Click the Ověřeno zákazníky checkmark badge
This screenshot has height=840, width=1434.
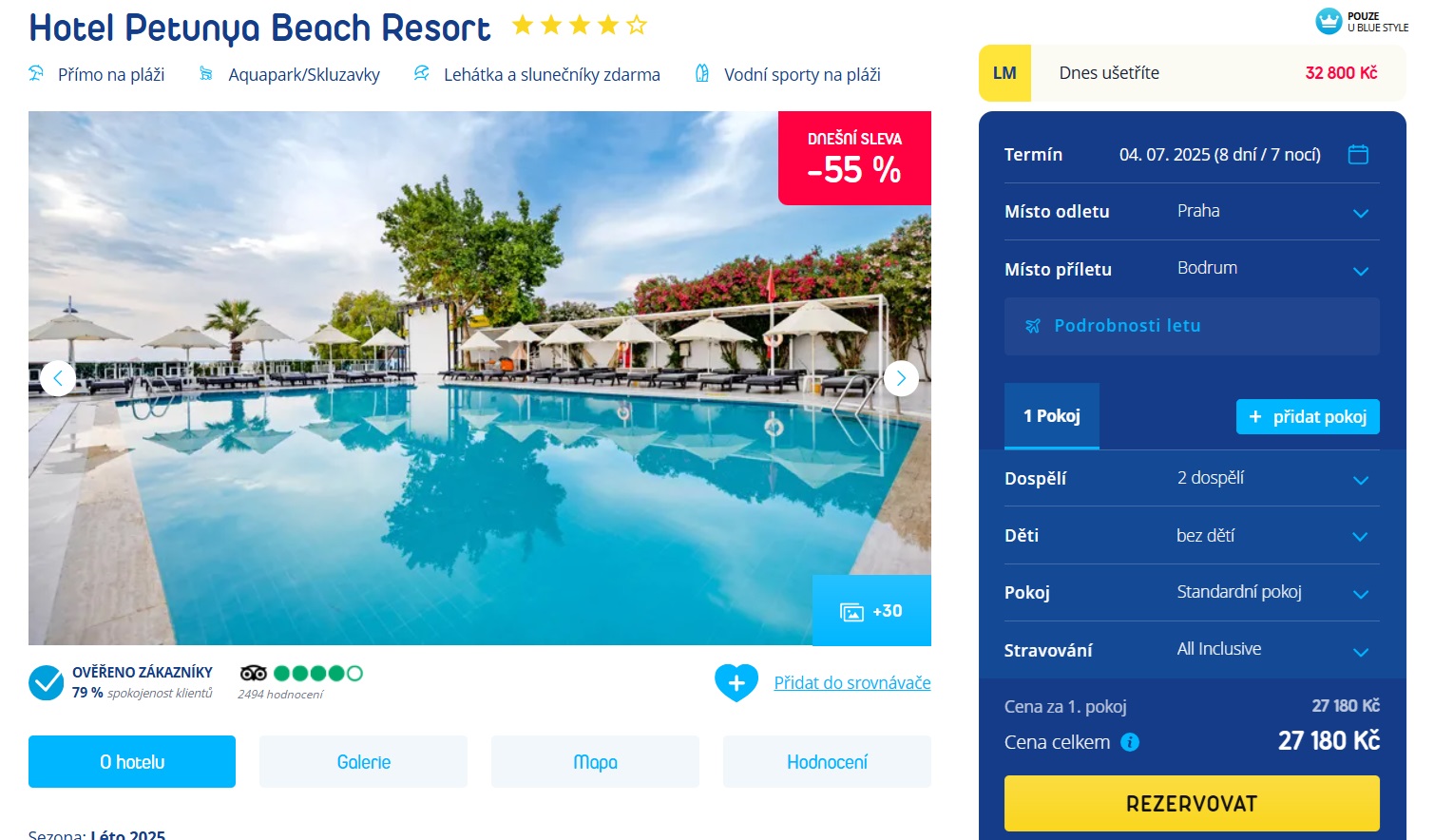pyautogui.click(x=46, y=682)
